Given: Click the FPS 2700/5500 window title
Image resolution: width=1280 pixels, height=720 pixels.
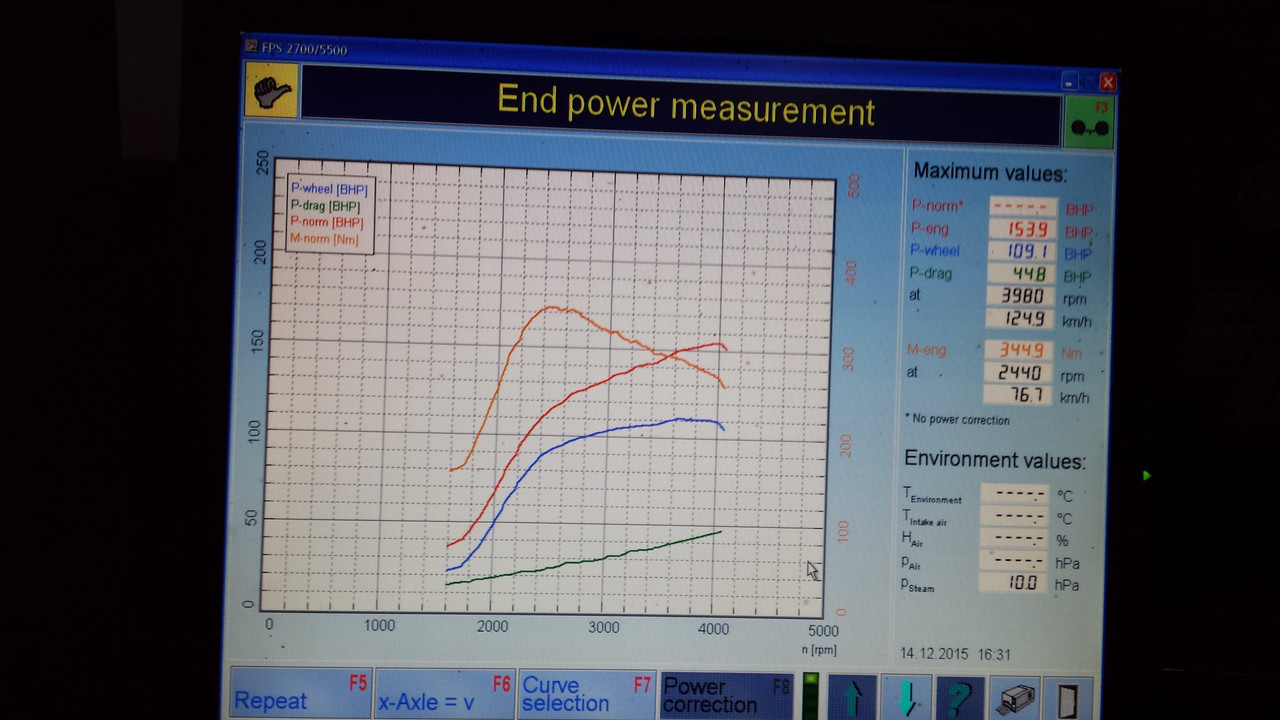Looking at the screenshot, I should point(304,49).
